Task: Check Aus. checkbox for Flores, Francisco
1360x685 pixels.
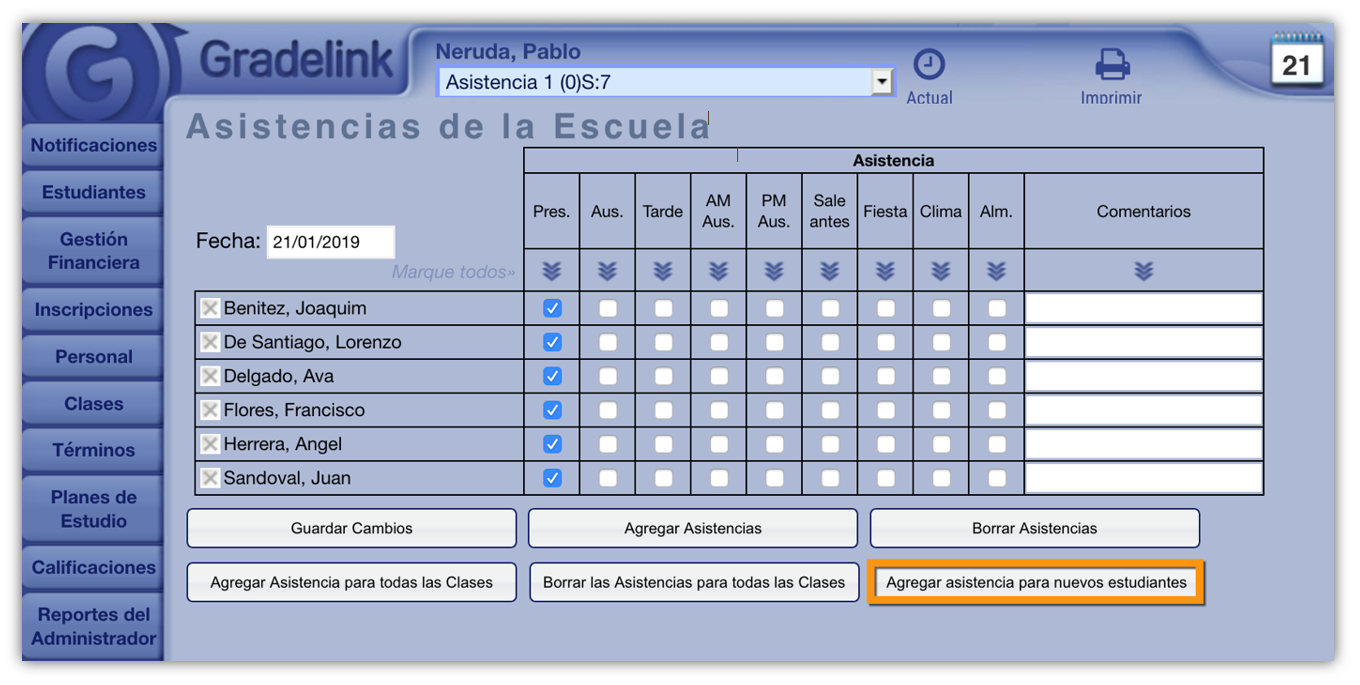Action: (607, 410)
